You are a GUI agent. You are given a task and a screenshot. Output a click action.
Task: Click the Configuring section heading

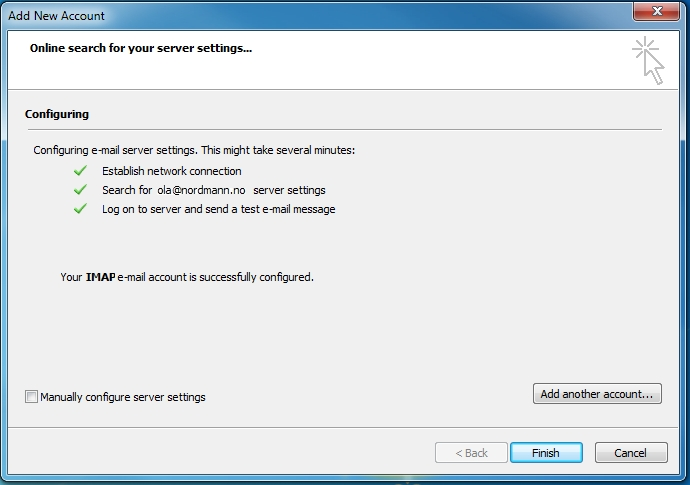point(57,114)
